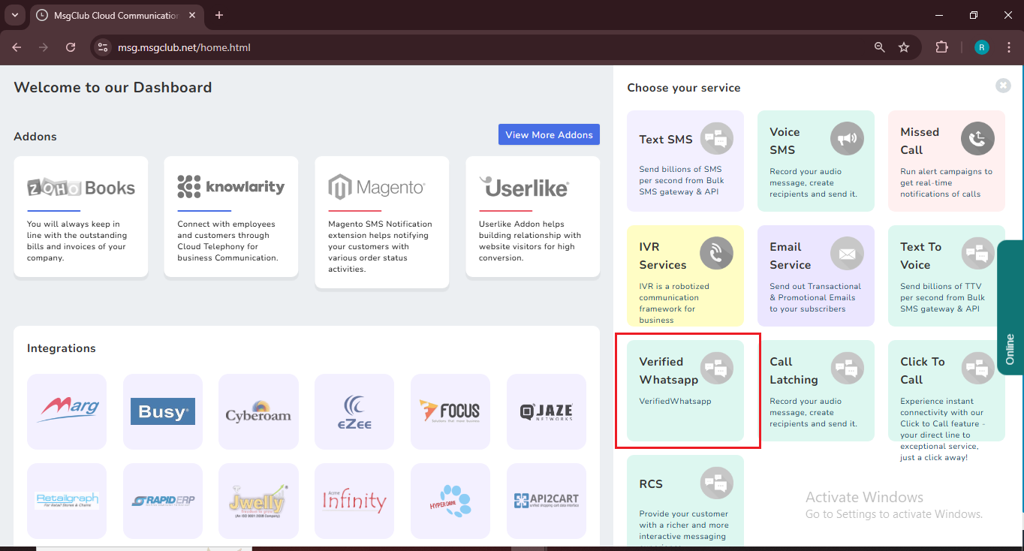Screen dimensions: 1024x551
Task: Click the View More Addons button
Action: (549, 135)
